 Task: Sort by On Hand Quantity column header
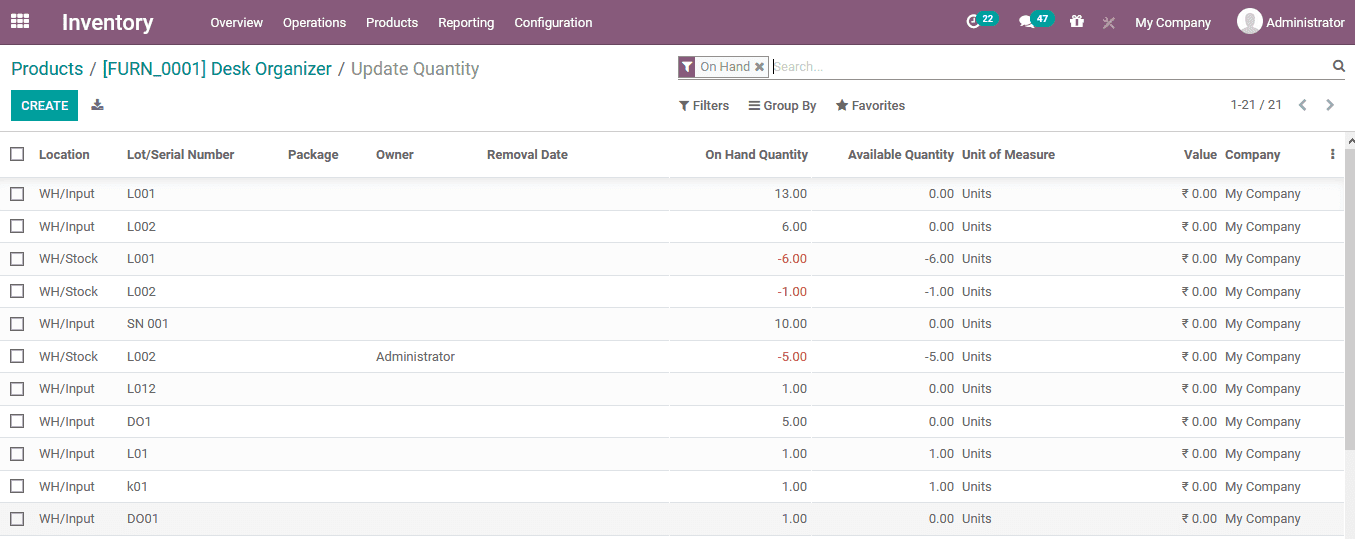pyautogui.click(x=756, y=154)
